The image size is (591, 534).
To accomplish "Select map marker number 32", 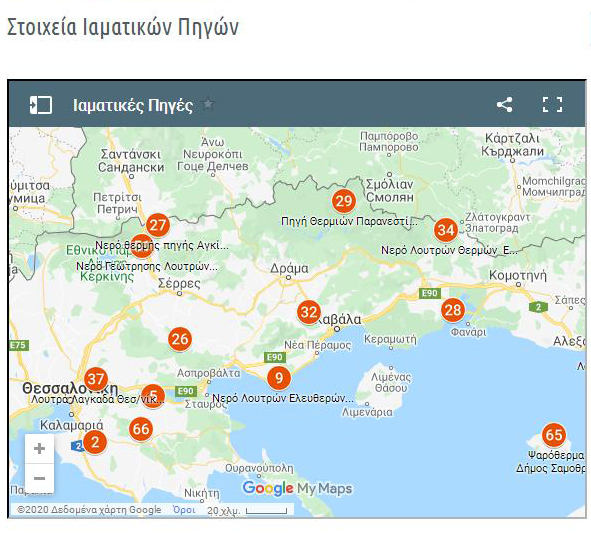I will point(309,312).
